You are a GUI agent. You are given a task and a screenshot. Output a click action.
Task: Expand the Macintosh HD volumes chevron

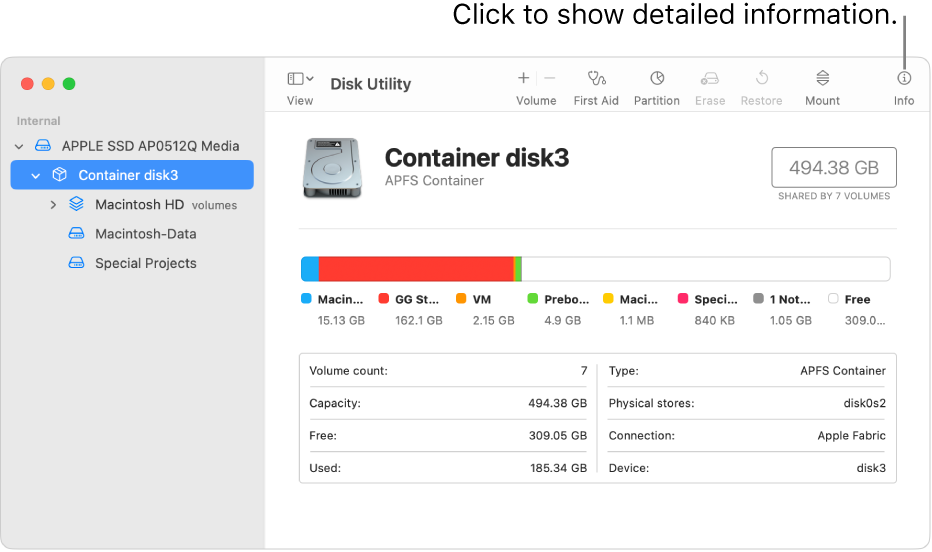point(53,205)
